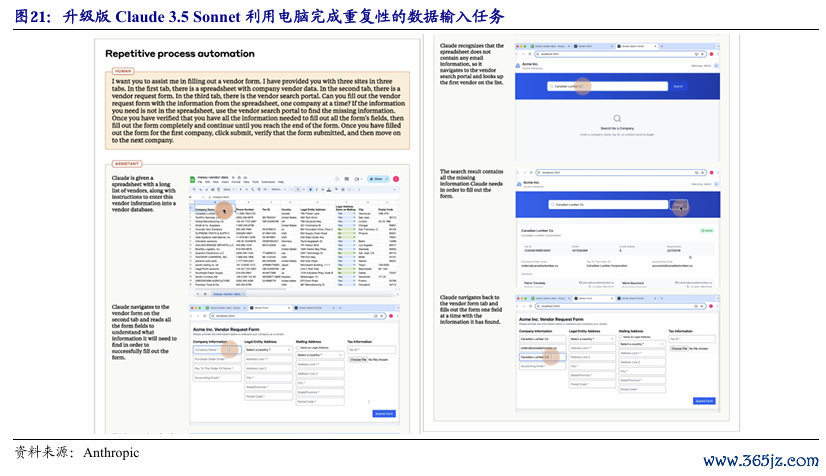The width and height of the screenshot is (826, 476).
Task: Click the comments icon in the Sheets header
Action: (347, 179)
